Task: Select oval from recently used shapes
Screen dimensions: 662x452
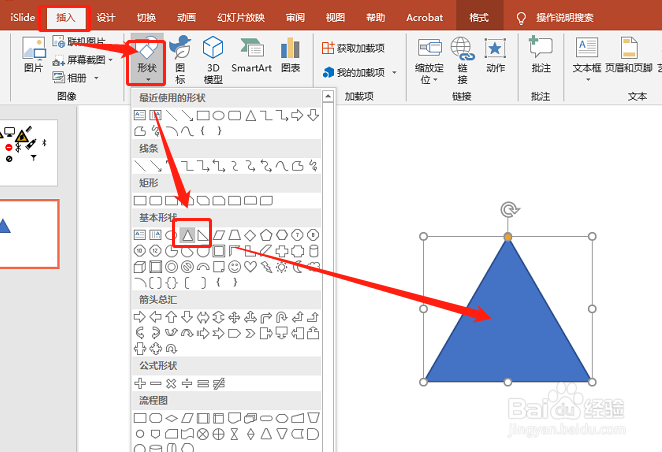Action: (x=219, y=115)
